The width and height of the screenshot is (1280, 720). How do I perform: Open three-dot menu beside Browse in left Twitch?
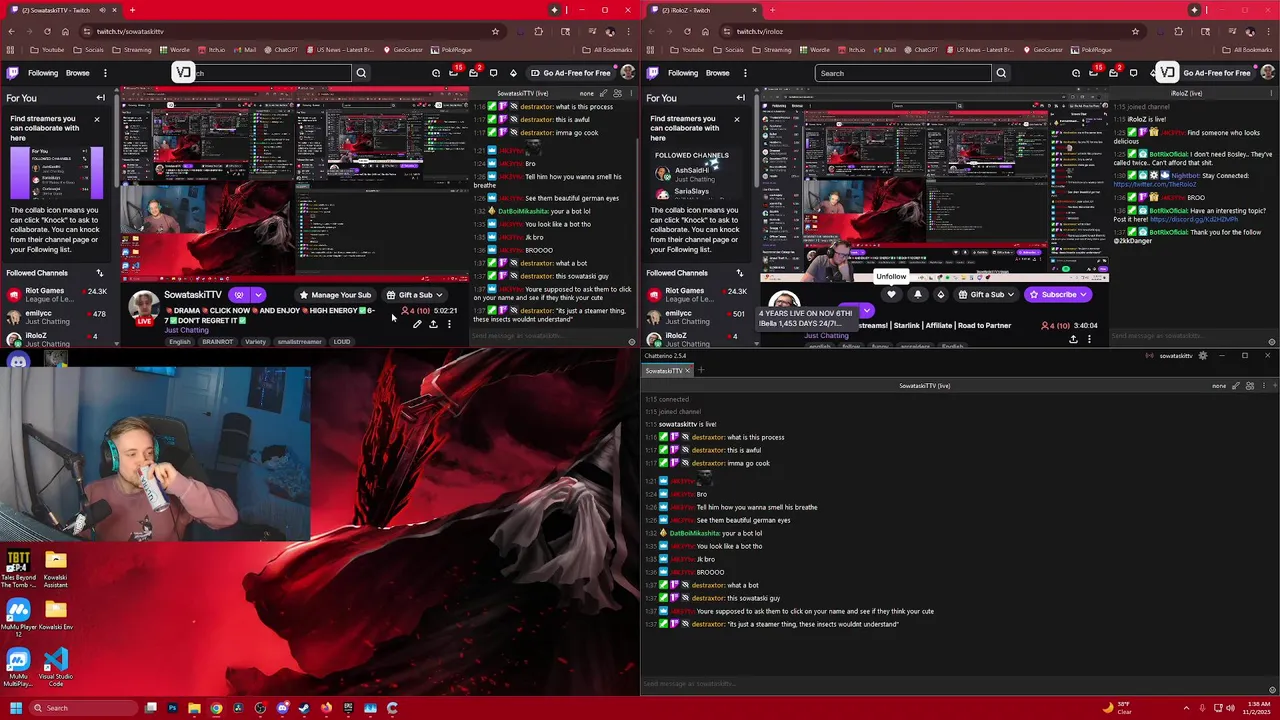(105, 73)
